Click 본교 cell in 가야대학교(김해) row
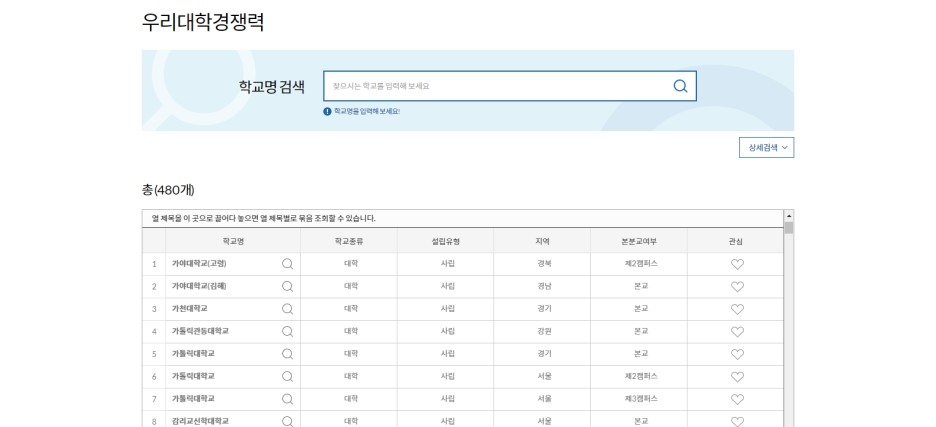Viewport: 936px width, 427px height. [x=641, y=286]
